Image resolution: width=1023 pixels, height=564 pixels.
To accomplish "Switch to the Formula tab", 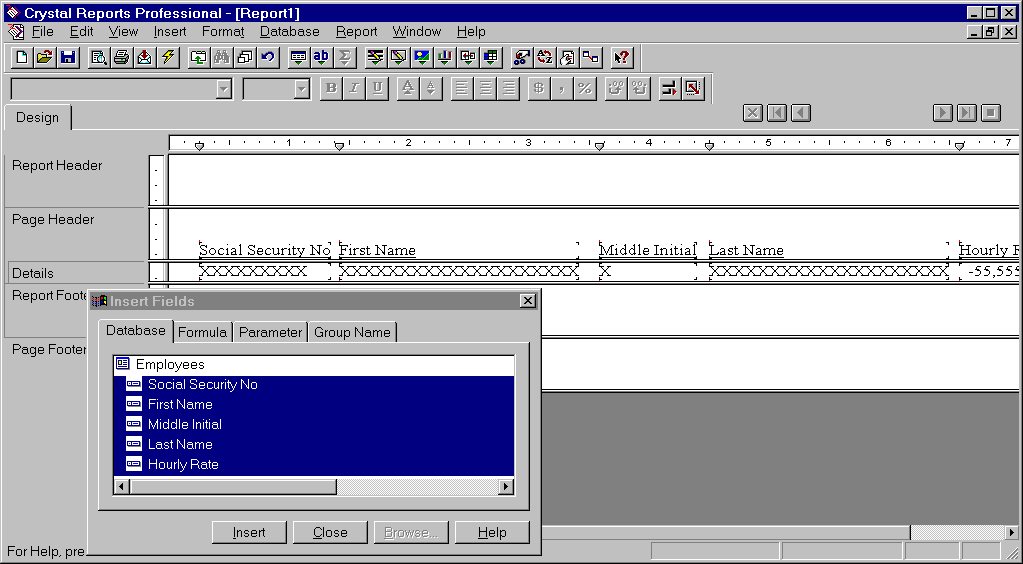I will (203, 332).
